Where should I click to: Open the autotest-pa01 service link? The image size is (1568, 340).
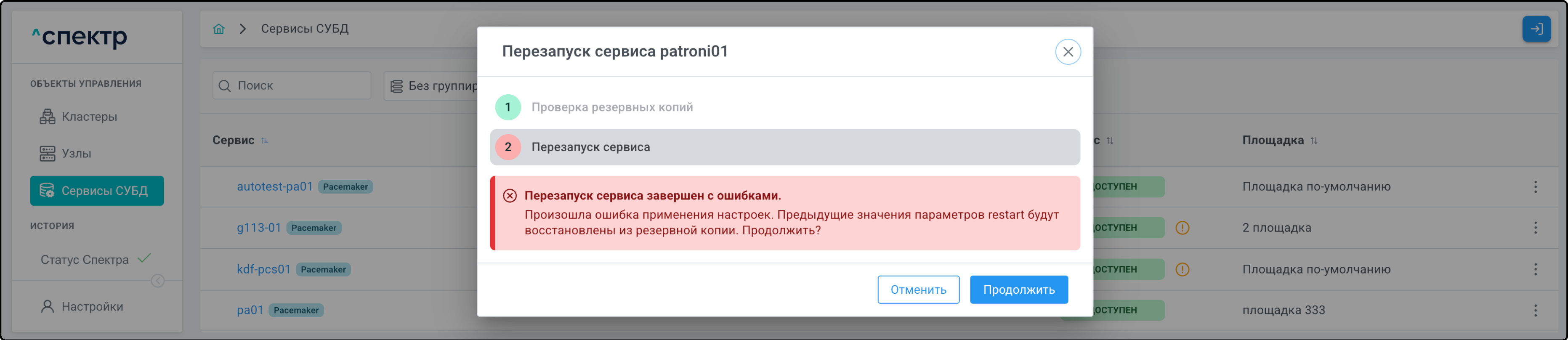click(x=274, y=187)
